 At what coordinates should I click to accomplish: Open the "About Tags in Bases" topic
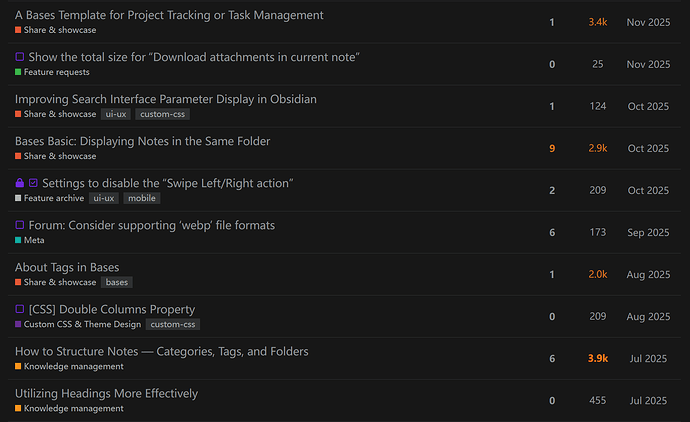67,267
